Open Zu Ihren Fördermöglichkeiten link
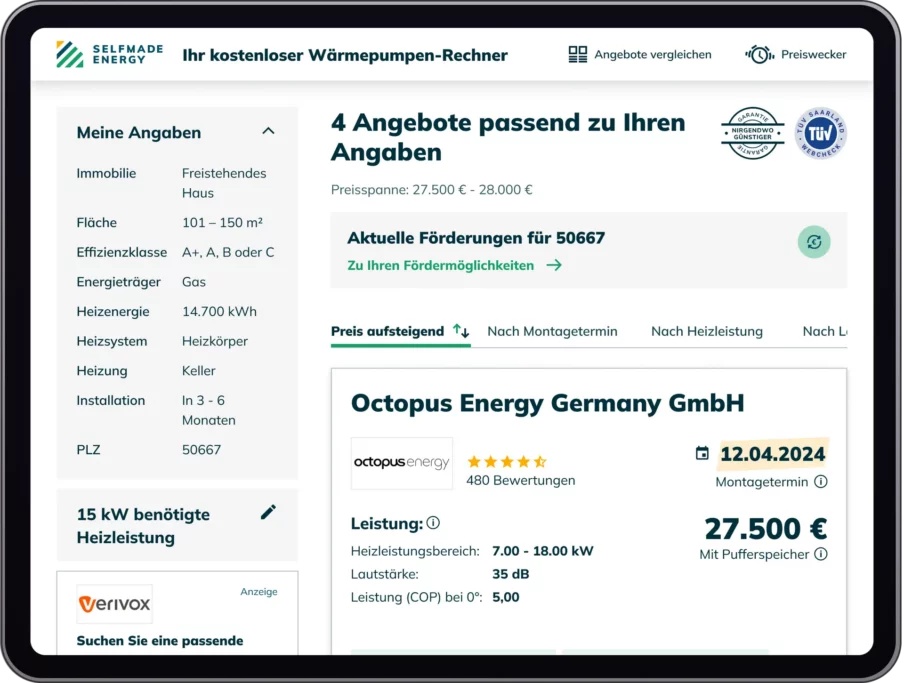 (454, 266)
